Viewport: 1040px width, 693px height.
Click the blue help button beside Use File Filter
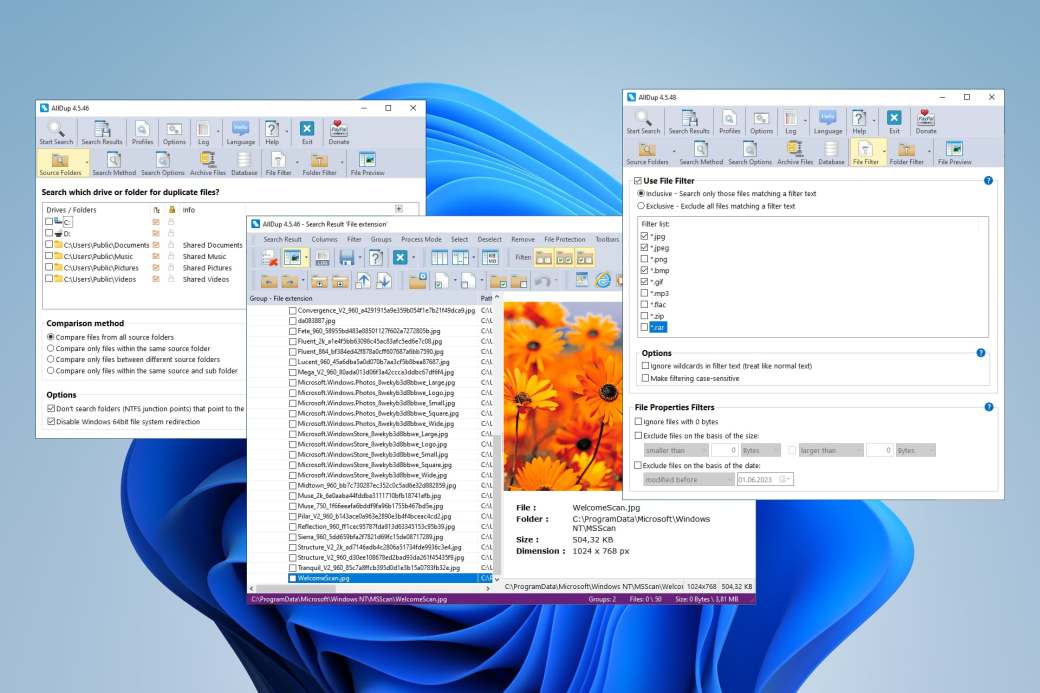pos(988,181)
